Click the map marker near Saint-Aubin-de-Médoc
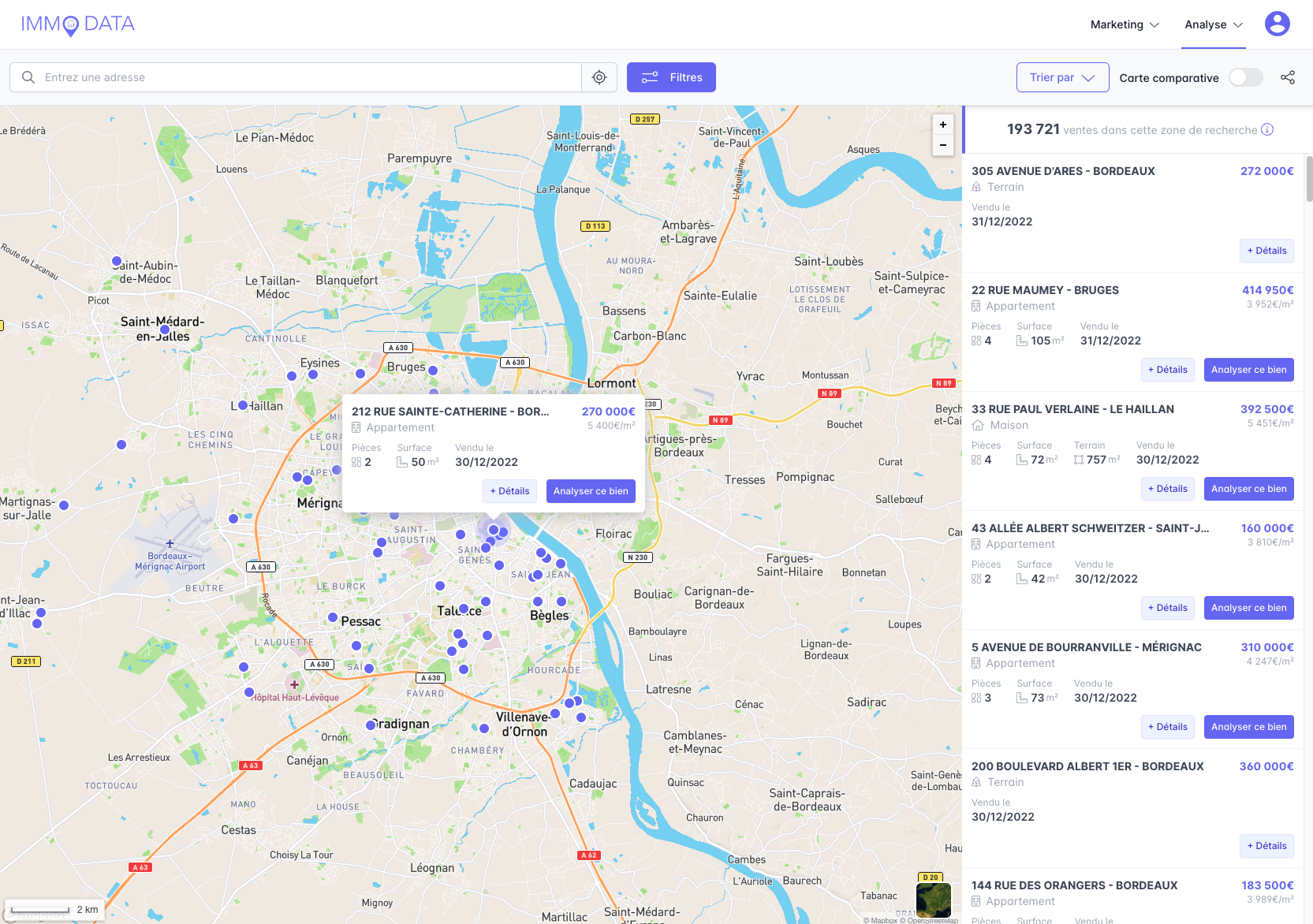The width and height of the screenshot is (1313, 924). tap(117, 261)
